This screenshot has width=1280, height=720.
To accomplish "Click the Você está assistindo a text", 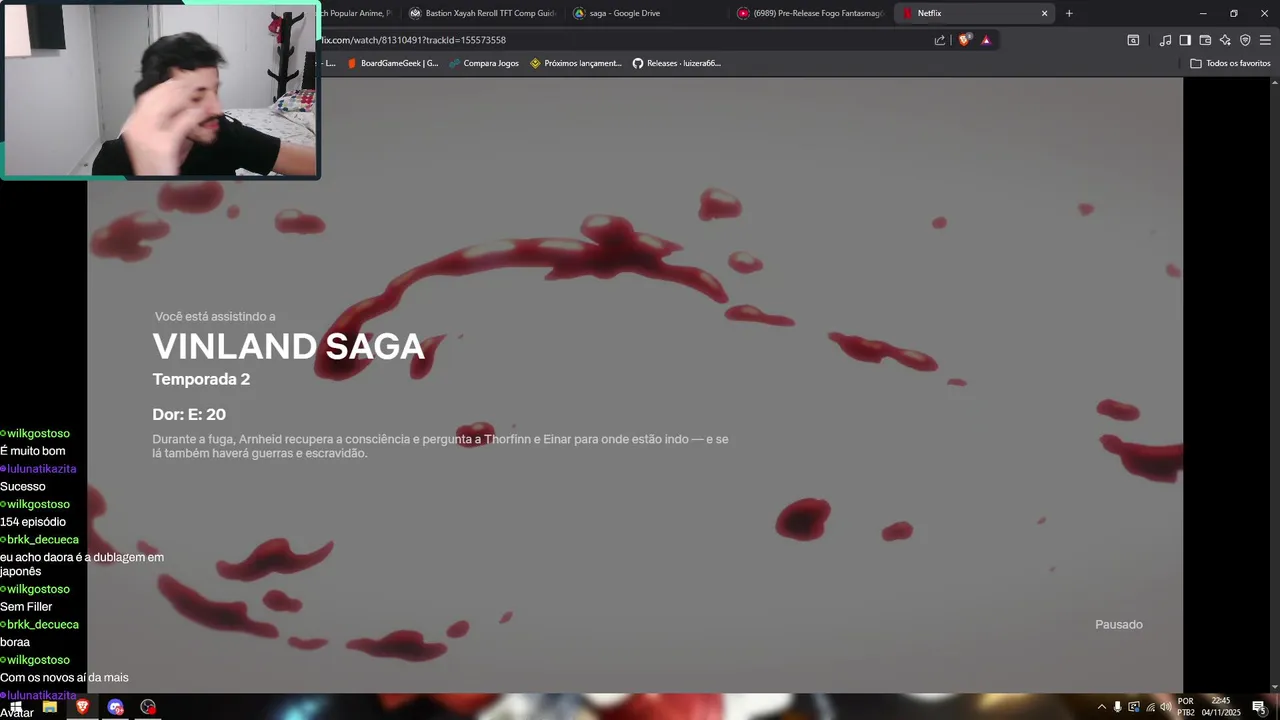I will tap(215, 317).
